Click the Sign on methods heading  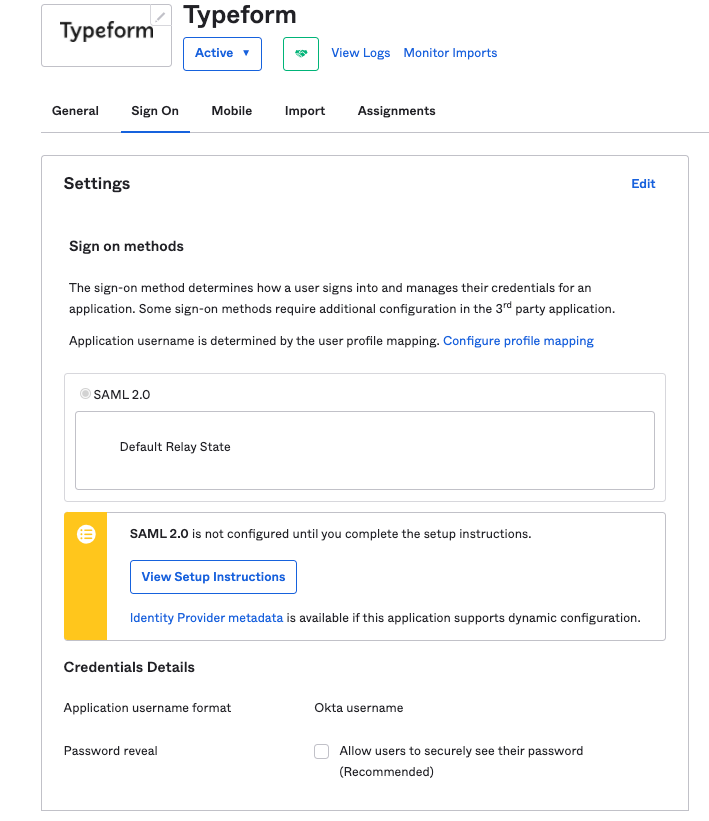click(x=126, y=246)
